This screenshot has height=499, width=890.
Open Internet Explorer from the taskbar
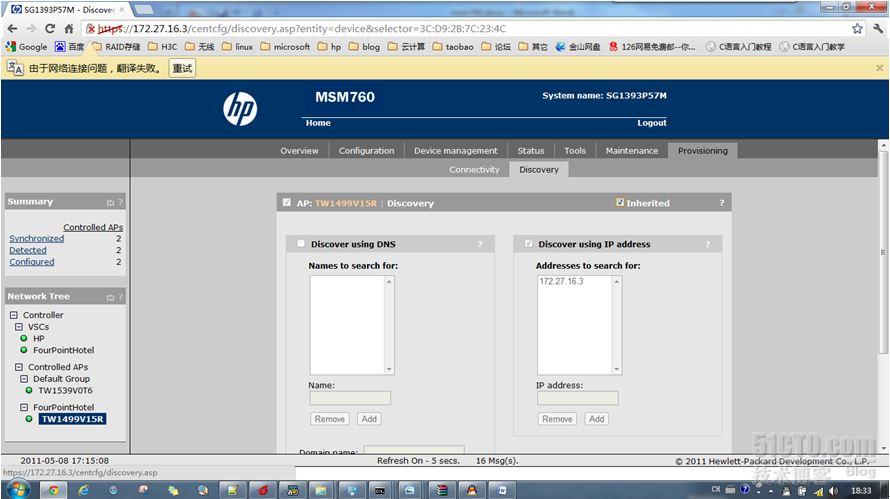point(83,490)
